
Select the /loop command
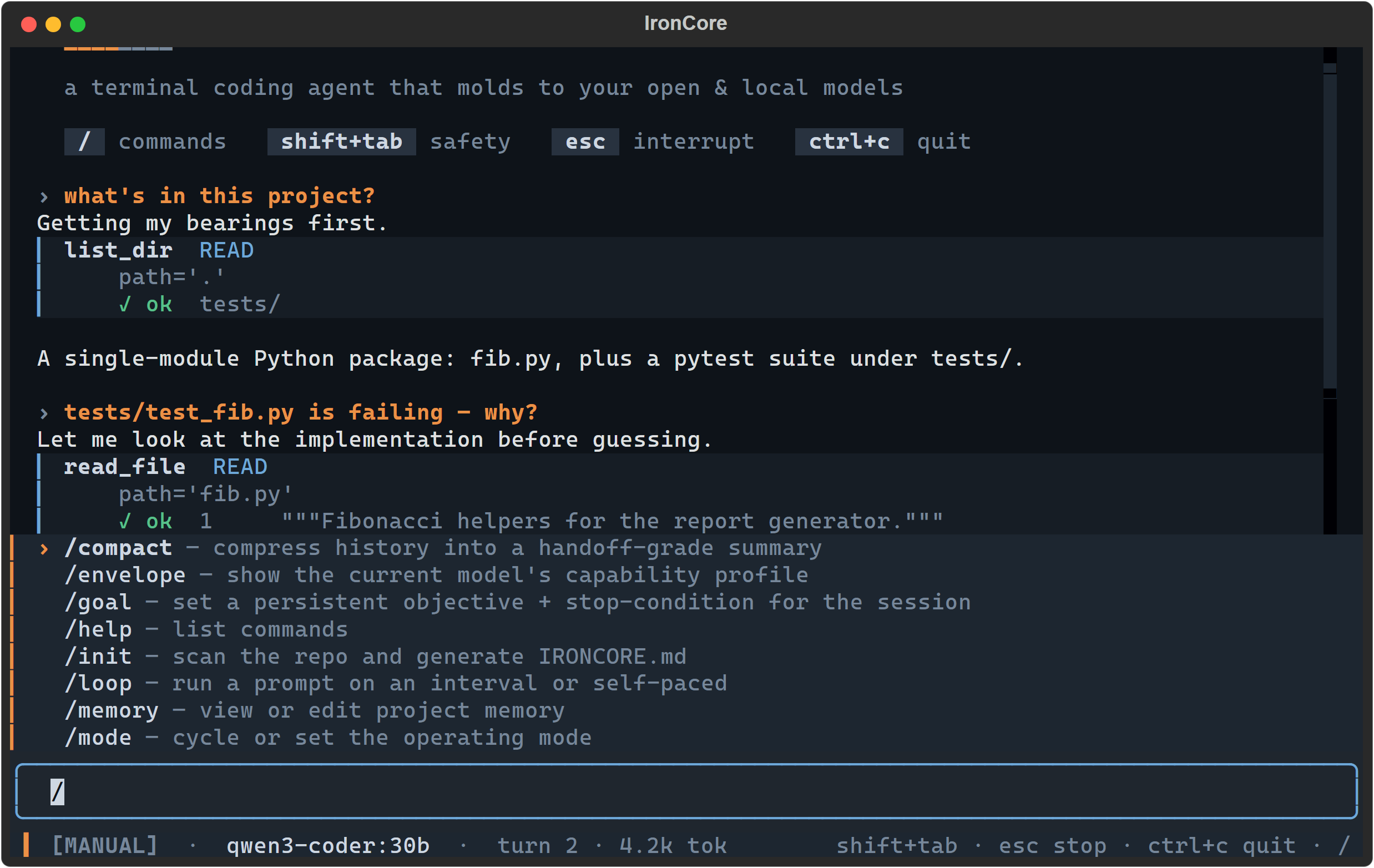(x=686, y=684)
